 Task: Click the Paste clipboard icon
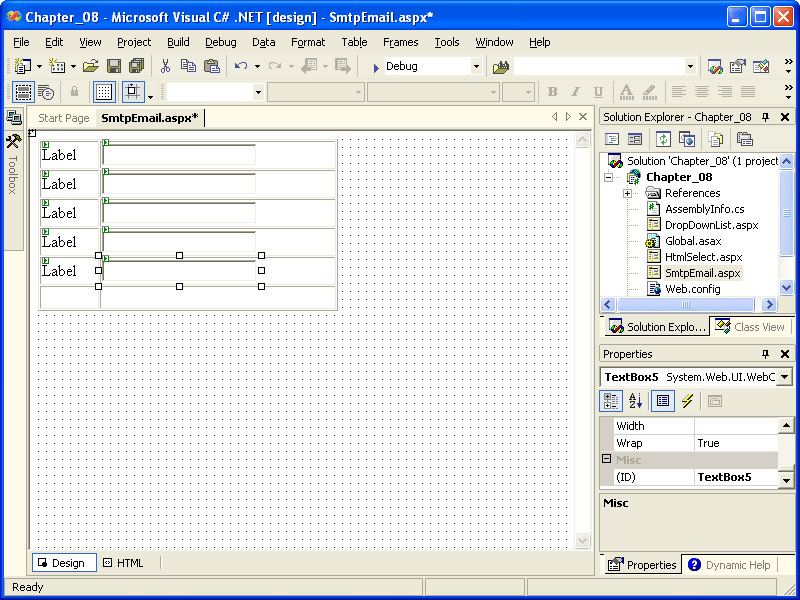pyautogui.click(x=211, y=66)
